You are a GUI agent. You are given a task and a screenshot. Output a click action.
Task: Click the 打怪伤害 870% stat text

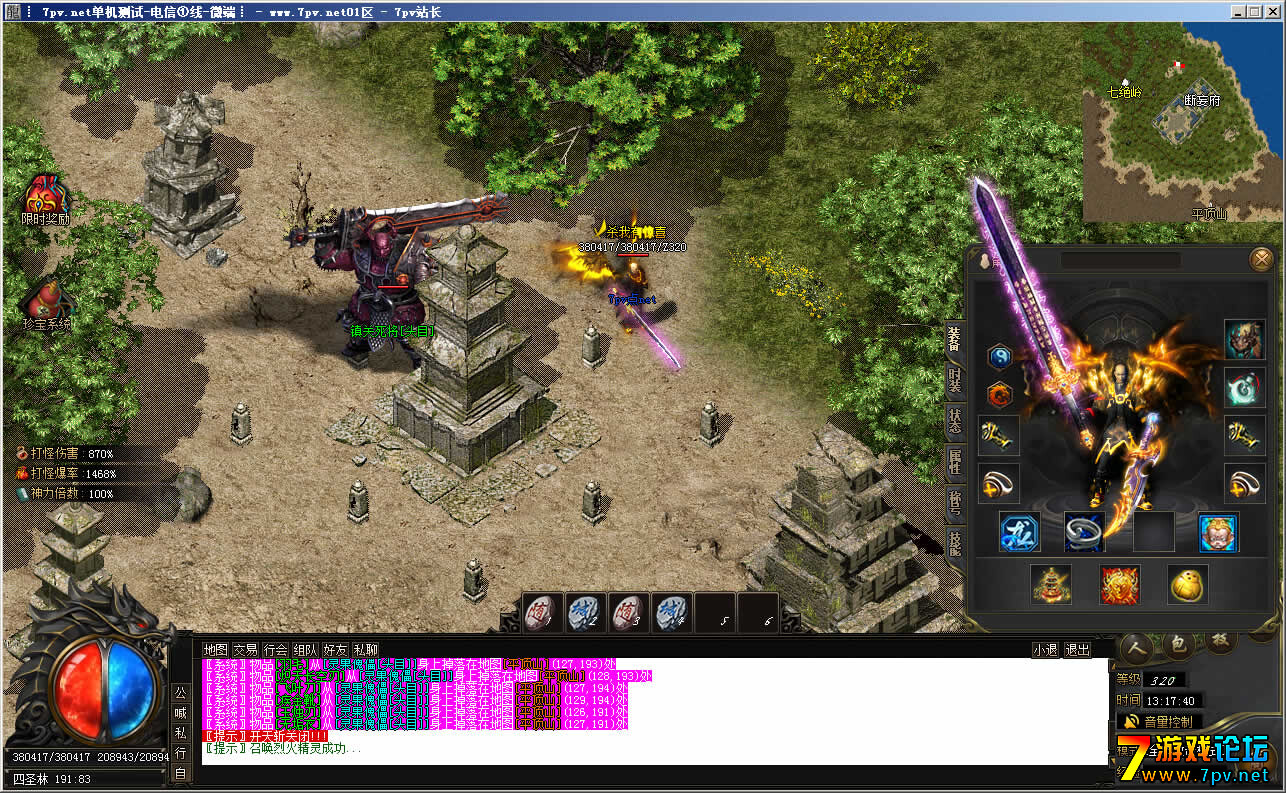[x=72, y=453]
